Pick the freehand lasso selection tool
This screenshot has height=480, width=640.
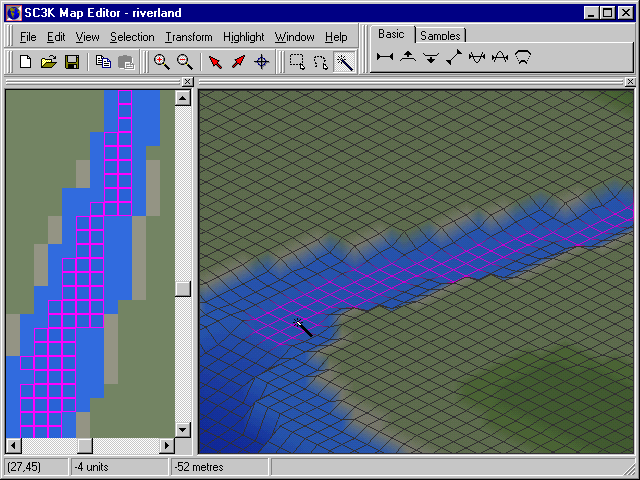pos(320,62)
